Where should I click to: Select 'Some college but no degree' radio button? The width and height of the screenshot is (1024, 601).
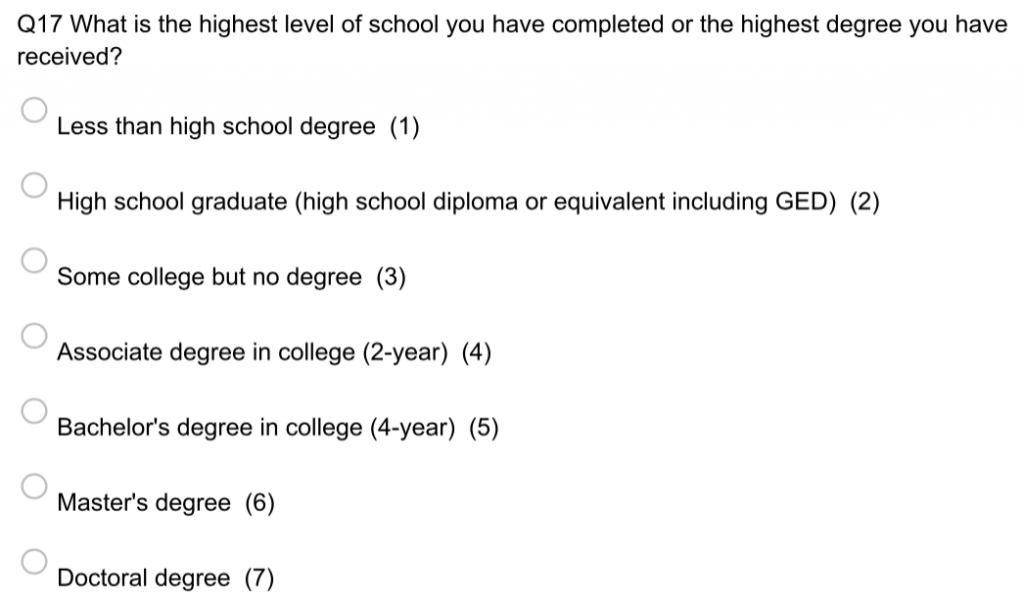pyautogui.click(x=34, y=260)
